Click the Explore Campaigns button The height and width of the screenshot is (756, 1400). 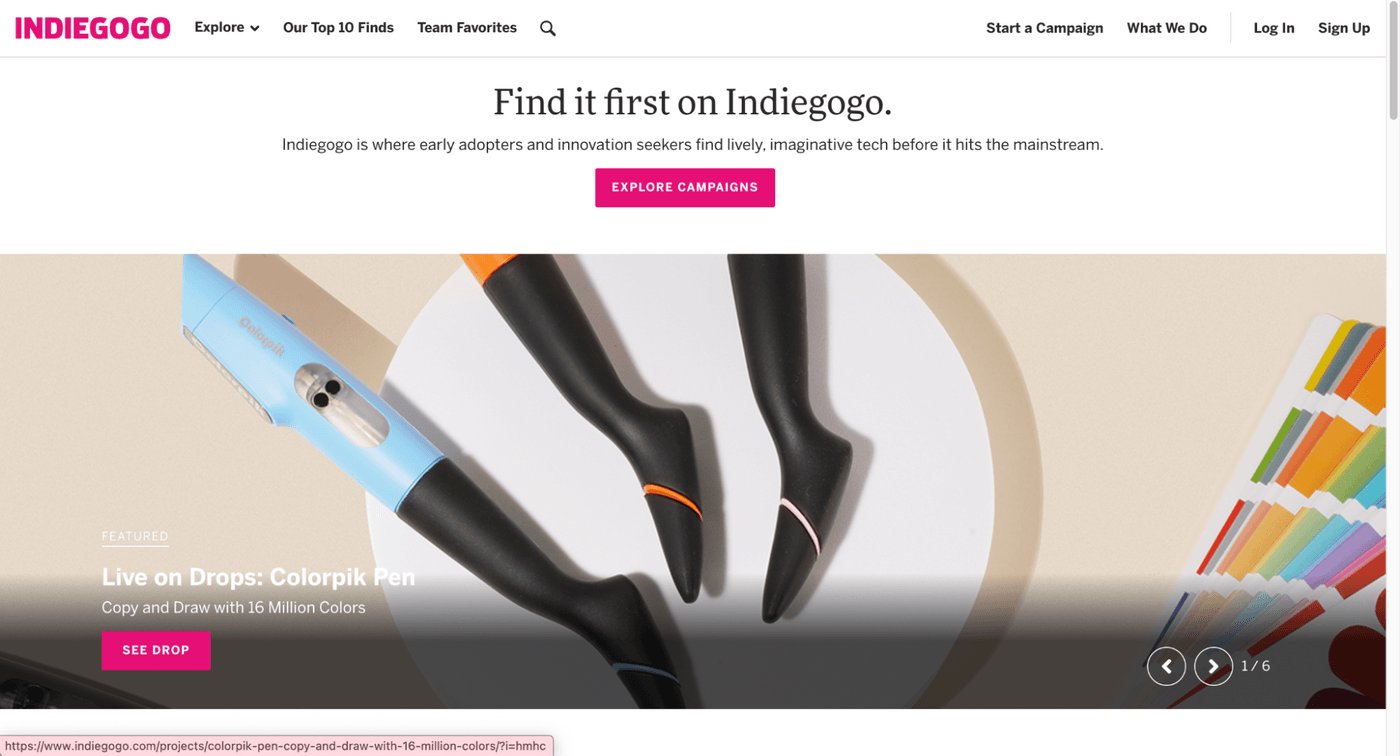click(x=685, y=187)
